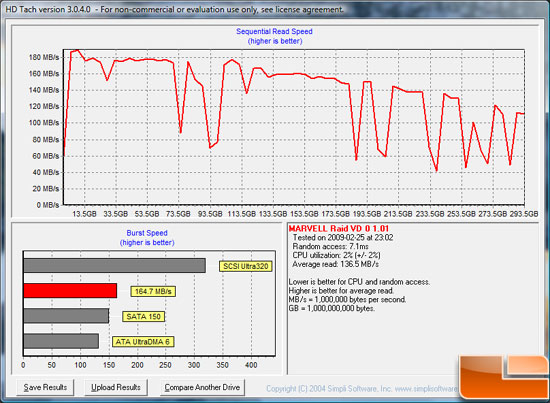Click the MARVELL Raid VD drive name
The width and height of the screenshot is (550, 403).
pyautogui.click(x=339, y=229)
